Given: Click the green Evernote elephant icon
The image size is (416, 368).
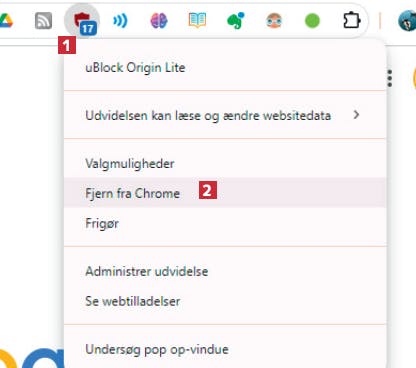Looking at the screenshot, I should (x=236, y=21).
